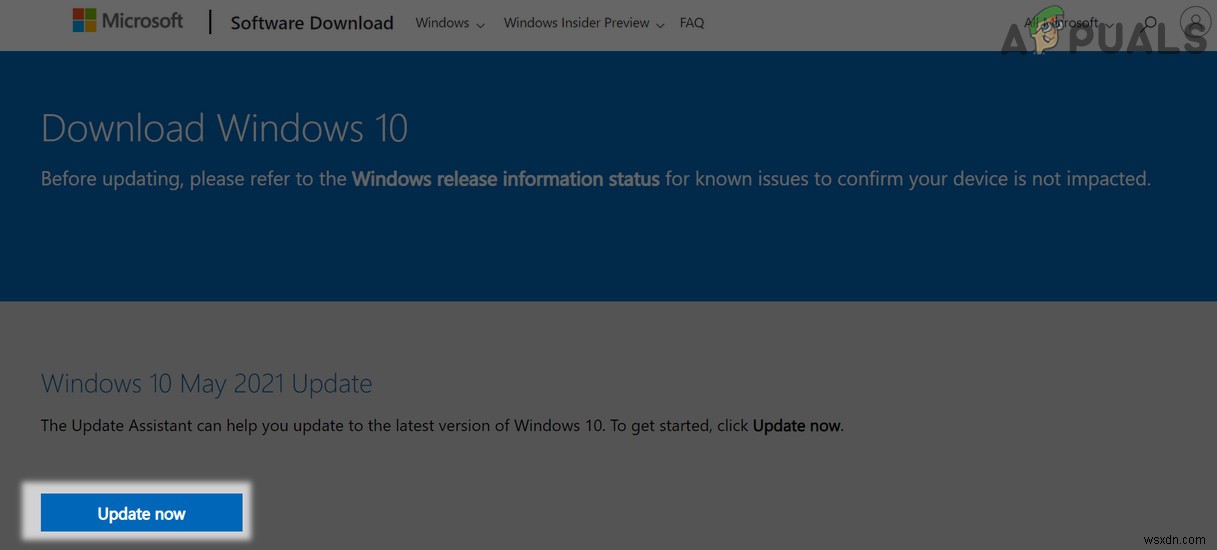Expand the Windows dropdown menu
Screen dimensions: 1217x550
[x=450, y=23]
